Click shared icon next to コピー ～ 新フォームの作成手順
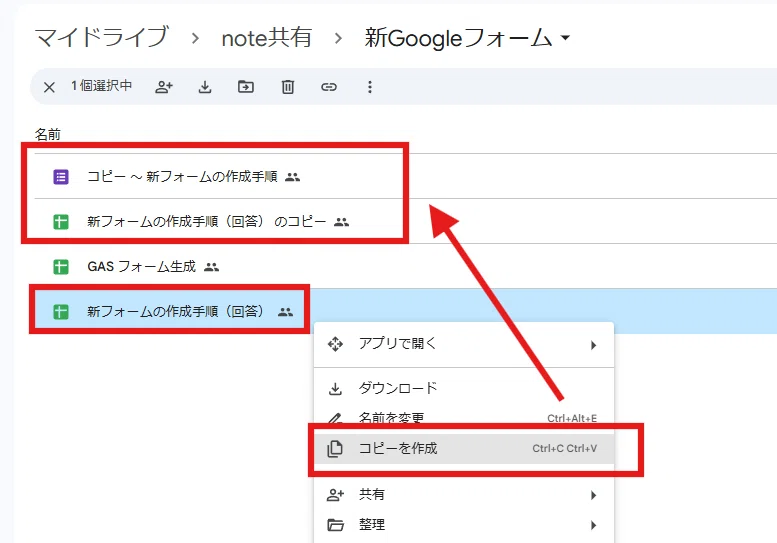Image resolution: width=777 pixels, height=543 pixels. [x=292, y=177]
